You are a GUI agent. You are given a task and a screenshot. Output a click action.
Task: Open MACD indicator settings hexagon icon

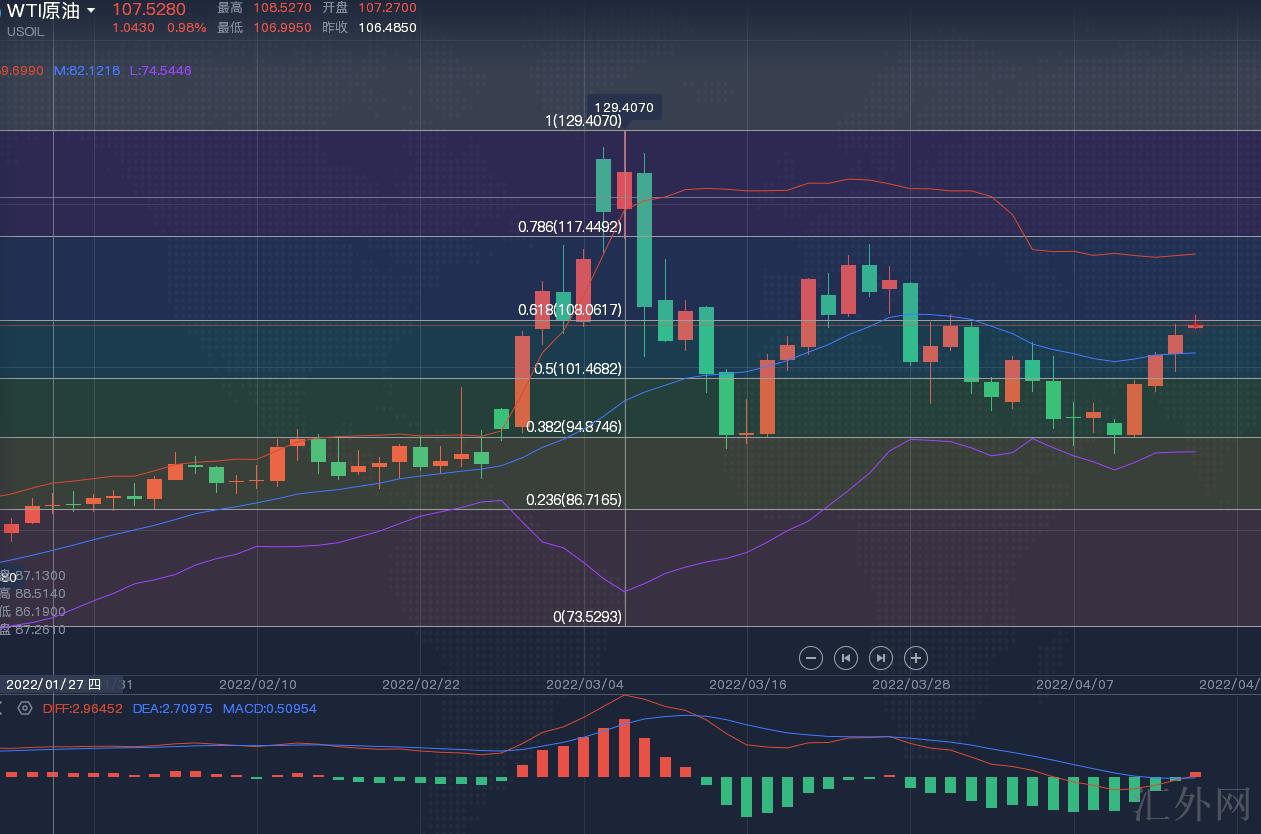tap(25, 708)
